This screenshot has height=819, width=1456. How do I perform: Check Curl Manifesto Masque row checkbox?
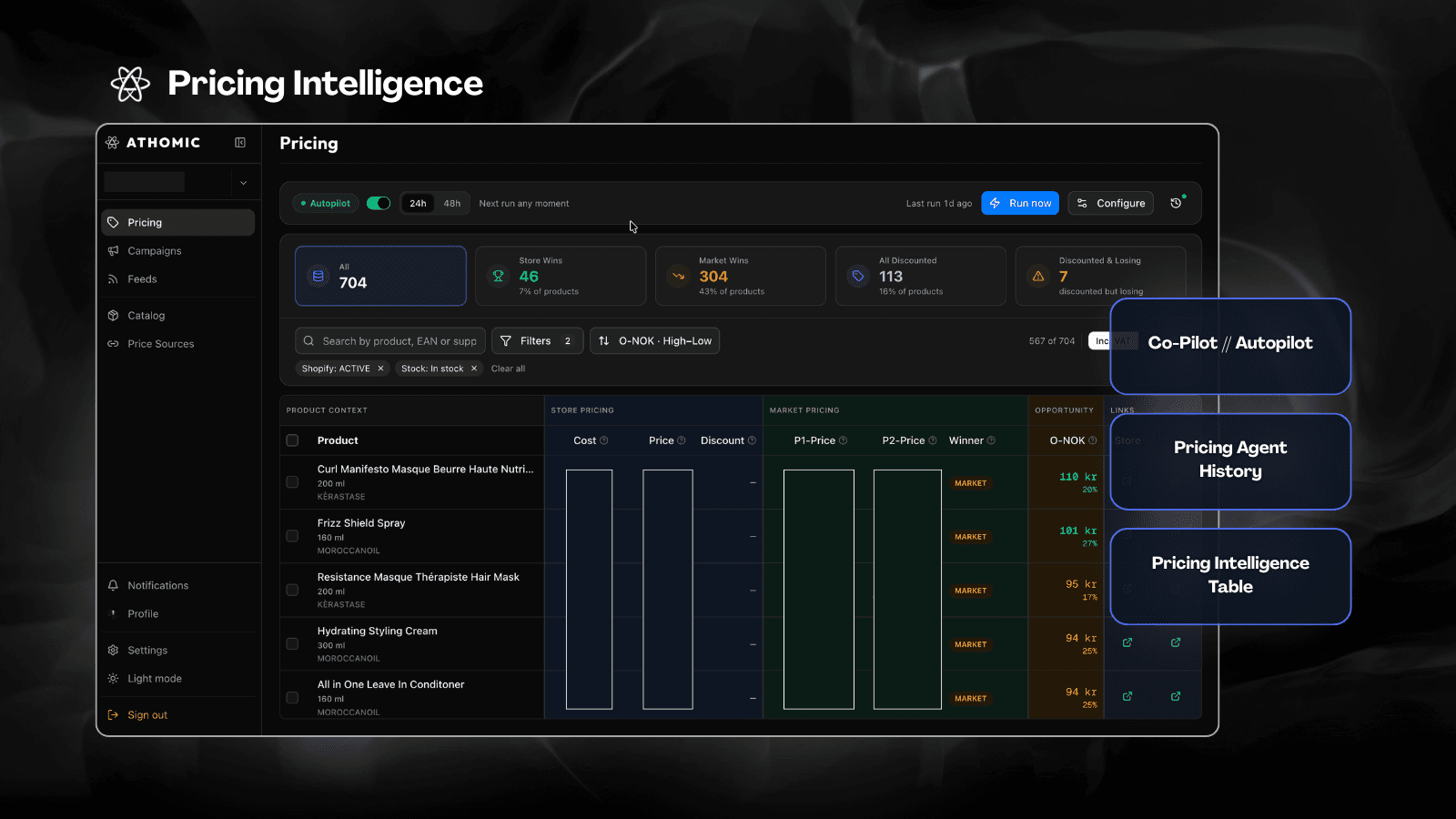[292, 482]
